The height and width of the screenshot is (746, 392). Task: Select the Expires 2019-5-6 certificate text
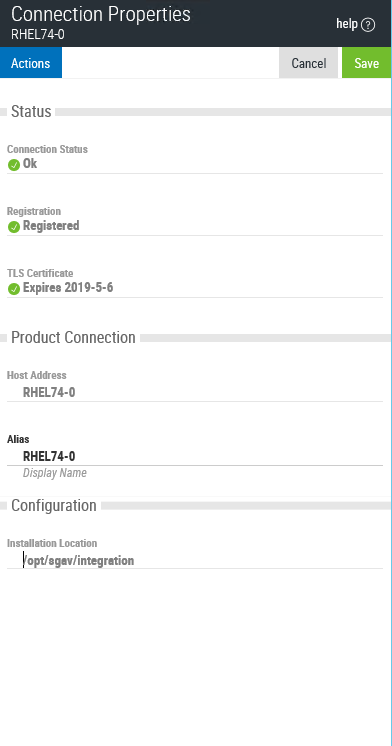pos(68,288)
